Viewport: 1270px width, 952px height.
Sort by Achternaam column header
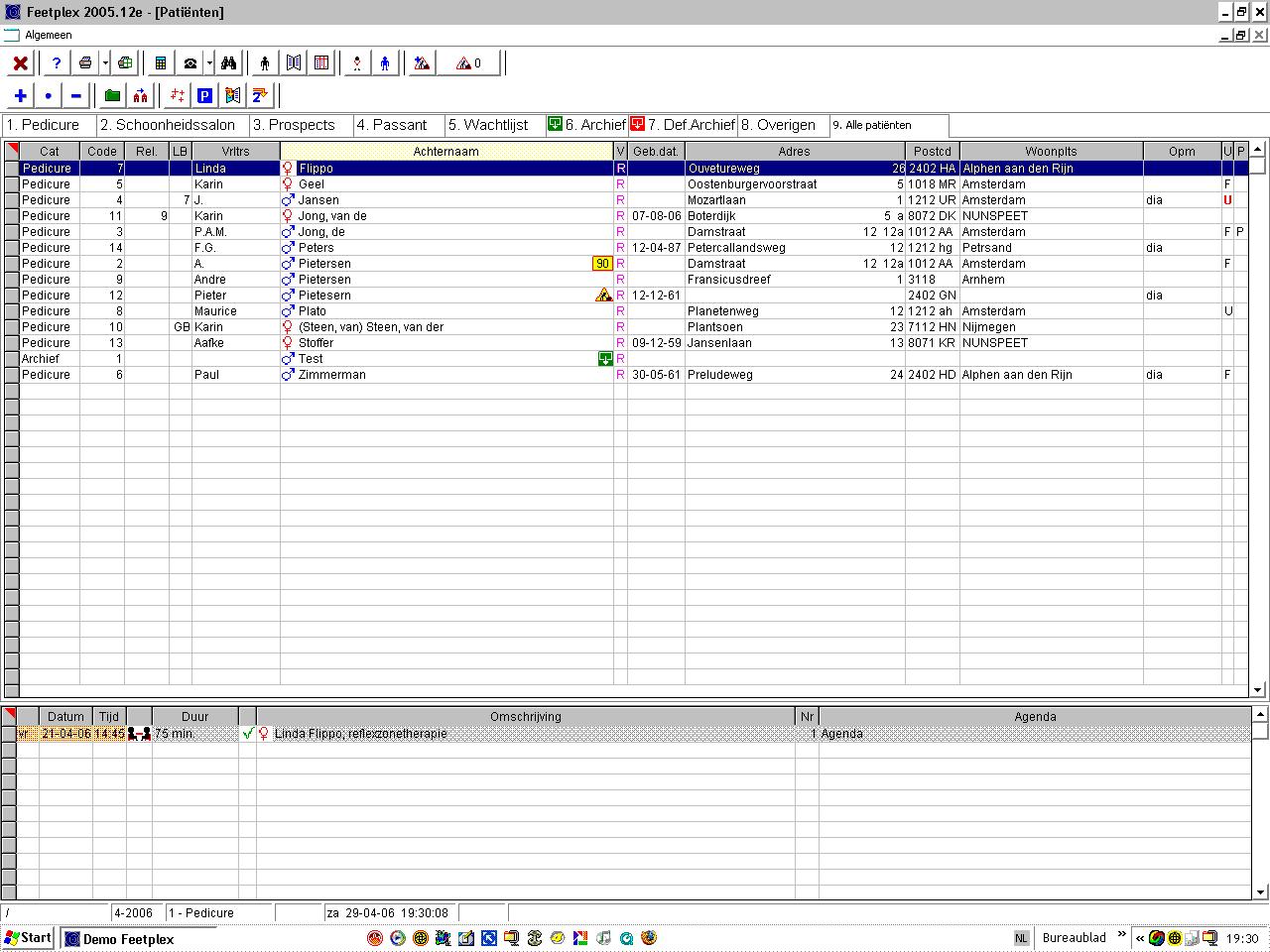(445, 152)
